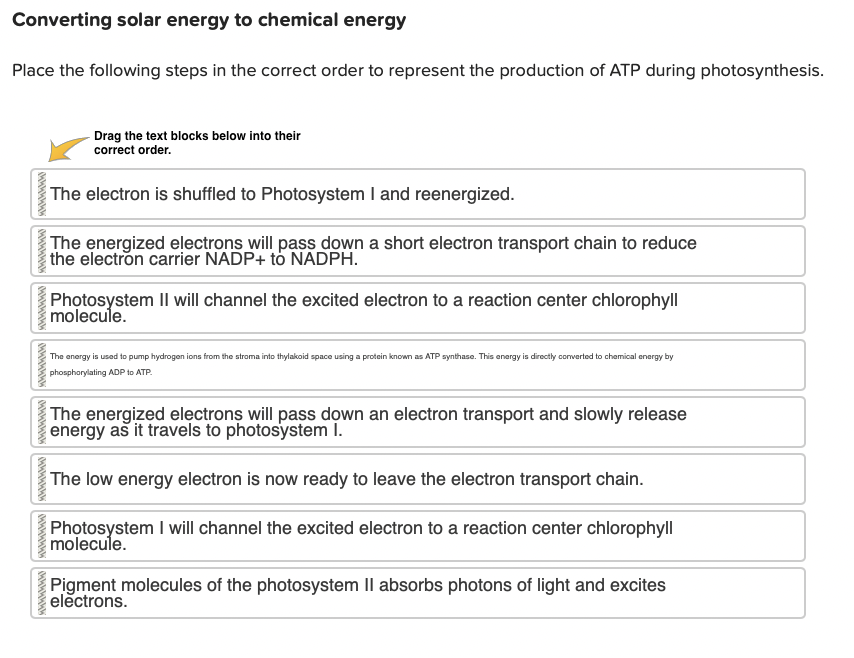The image size is (854, 658).
Task: Select the electron shuffled to Photosystem I block
Action: [400, 194]
